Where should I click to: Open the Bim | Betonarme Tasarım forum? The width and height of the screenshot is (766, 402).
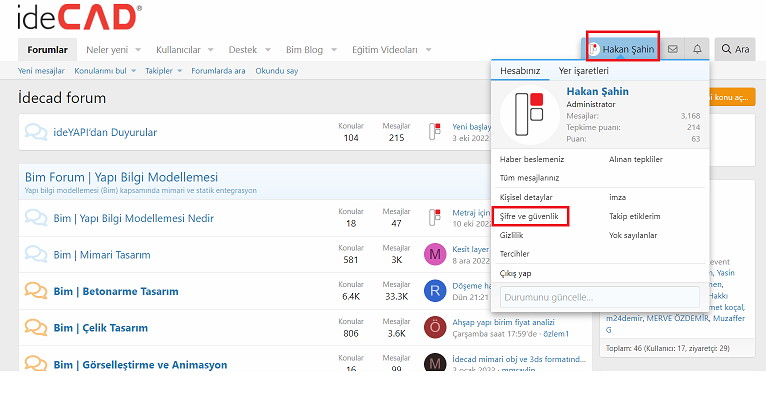coord(116,292)
